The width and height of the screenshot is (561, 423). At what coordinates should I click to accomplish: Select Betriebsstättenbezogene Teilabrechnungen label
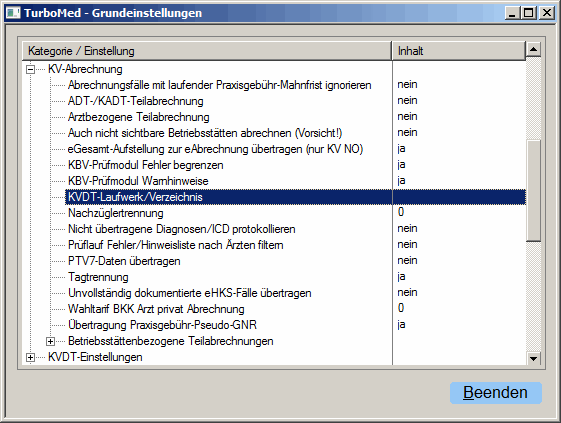point(171,341)
